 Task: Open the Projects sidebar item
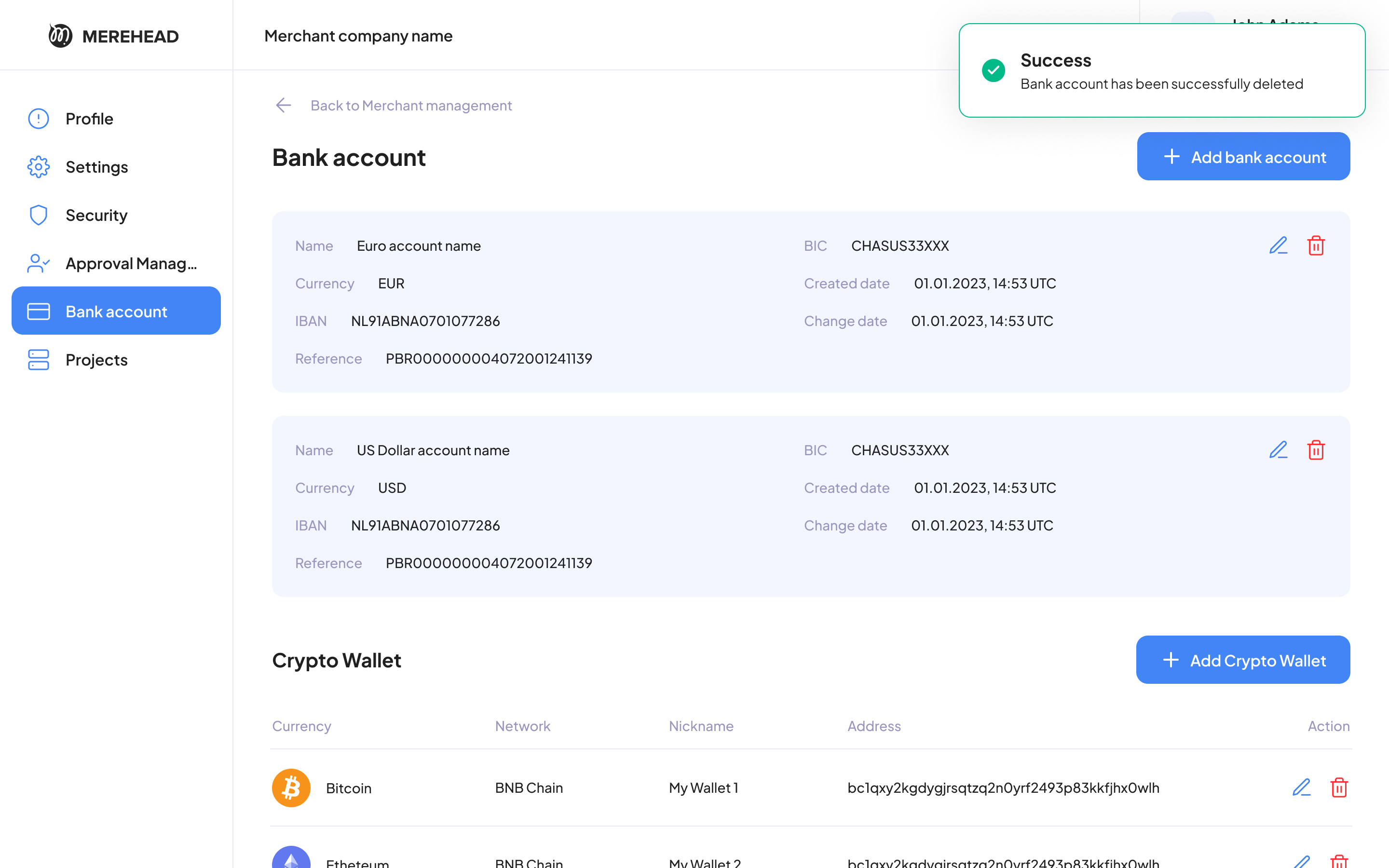click(x=96, y=360)
